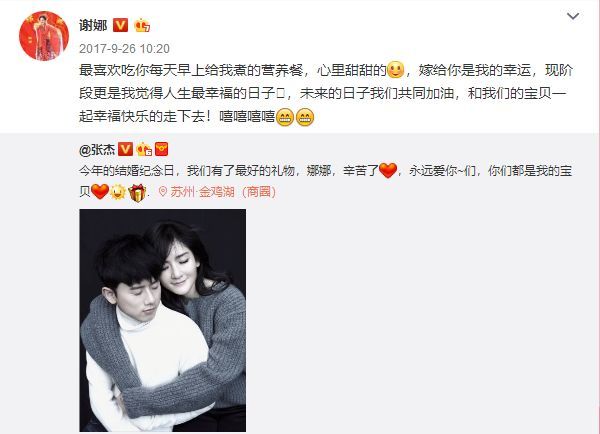
Task: Click the sun face emoji in repost
Action: [x=117, y=192]
